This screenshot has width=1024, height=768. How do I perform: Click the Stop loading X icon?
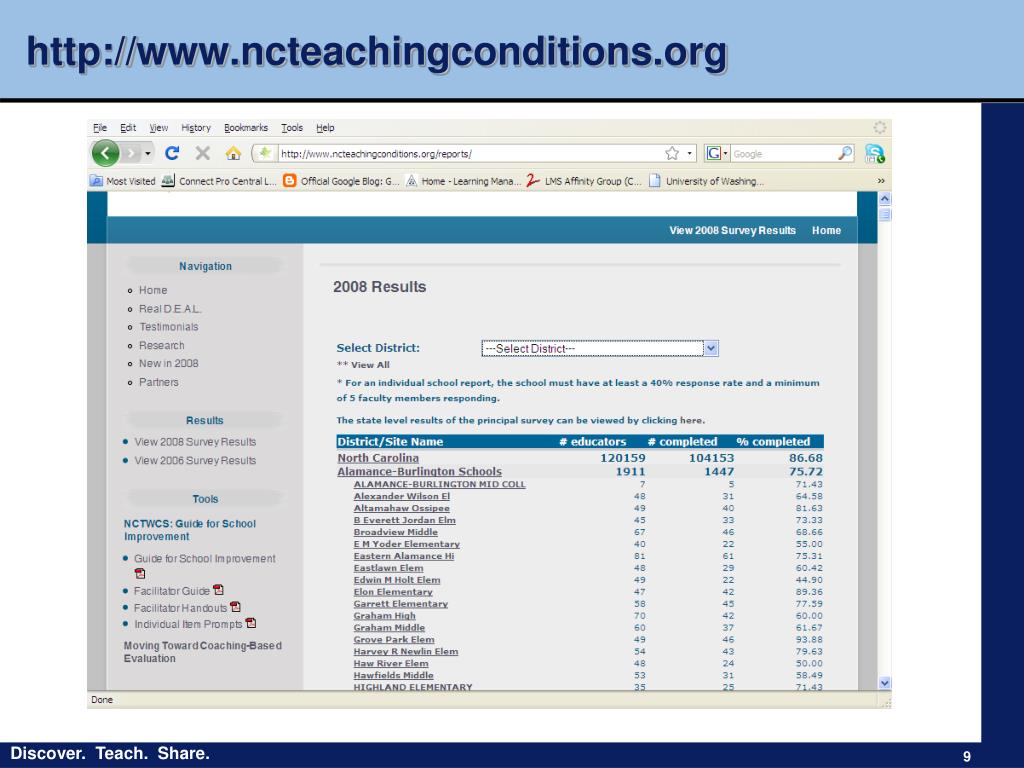203,153
